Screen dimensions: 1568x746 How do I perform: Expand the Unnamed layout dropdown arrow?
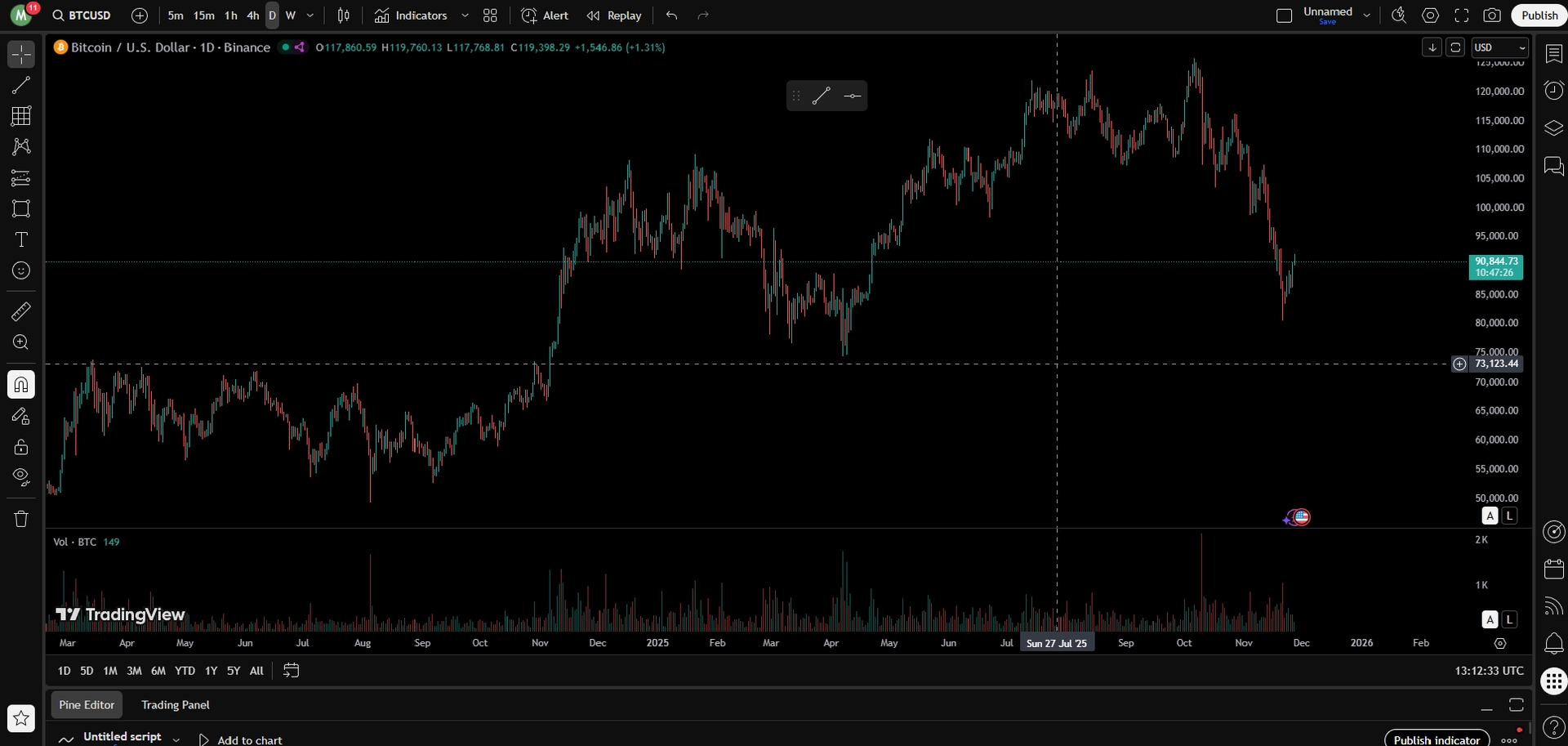[1366, 16]
